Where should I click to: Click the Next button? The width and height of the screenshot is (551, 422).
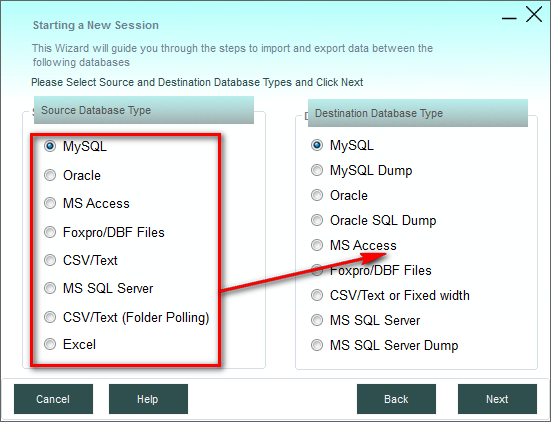point(497,399)
